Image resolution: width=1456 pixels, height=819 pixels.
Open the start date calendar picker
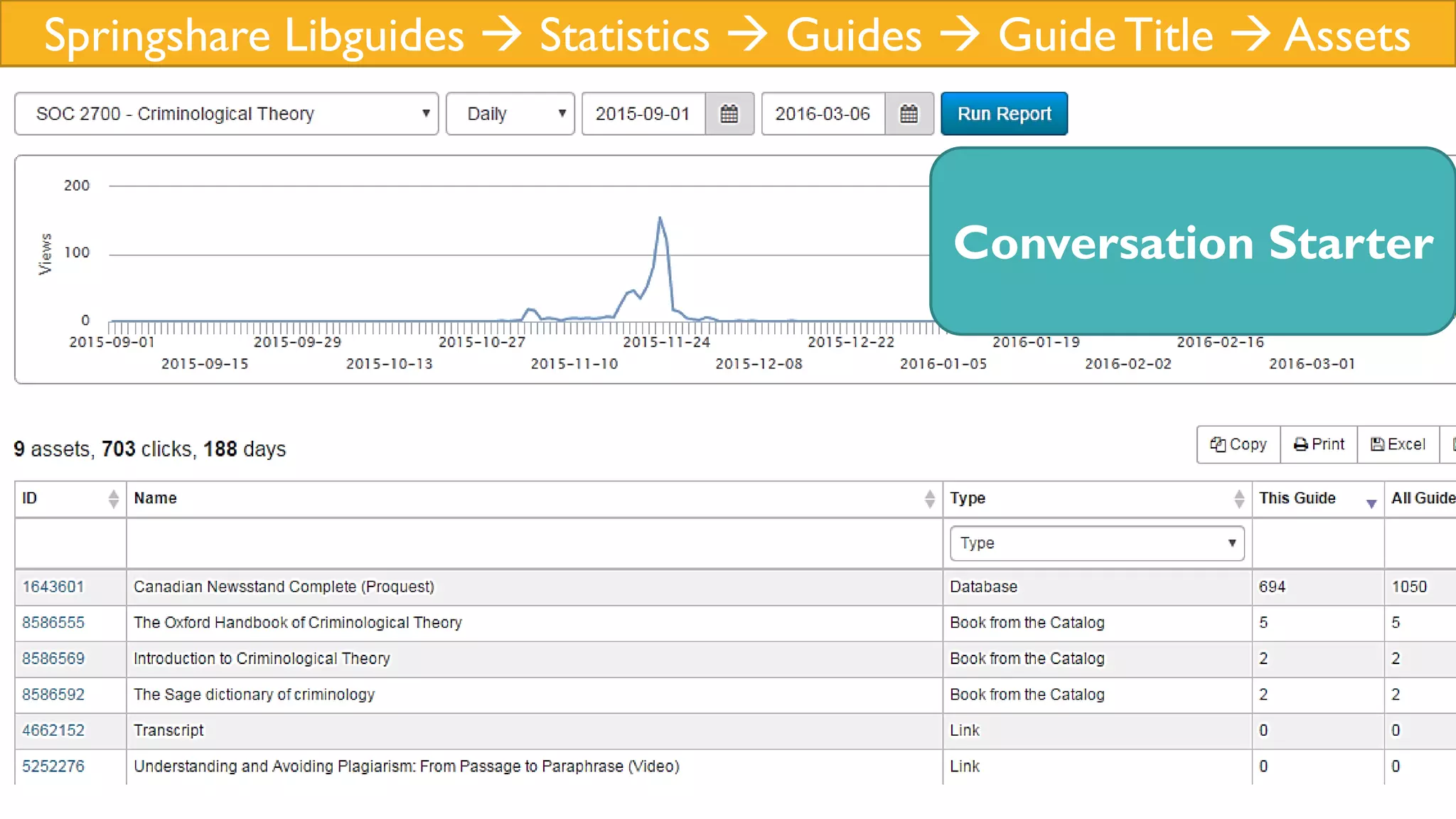tap(729, 114)
